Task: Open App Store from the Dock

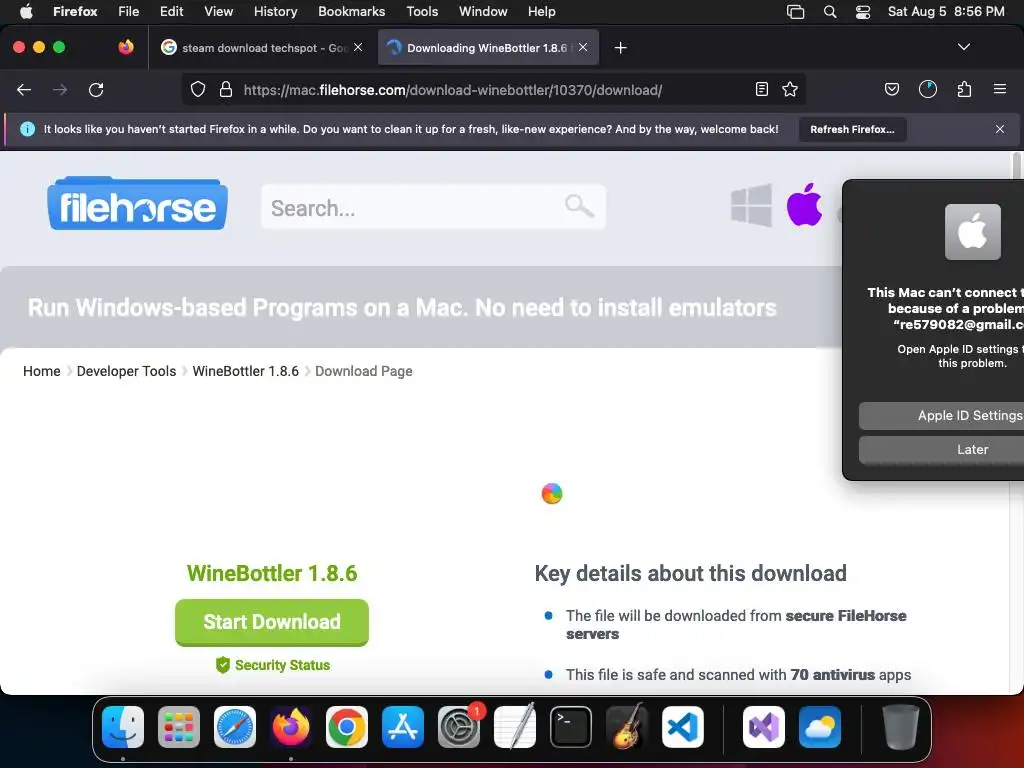Action: pyautogui.click(x=403, y=727)
